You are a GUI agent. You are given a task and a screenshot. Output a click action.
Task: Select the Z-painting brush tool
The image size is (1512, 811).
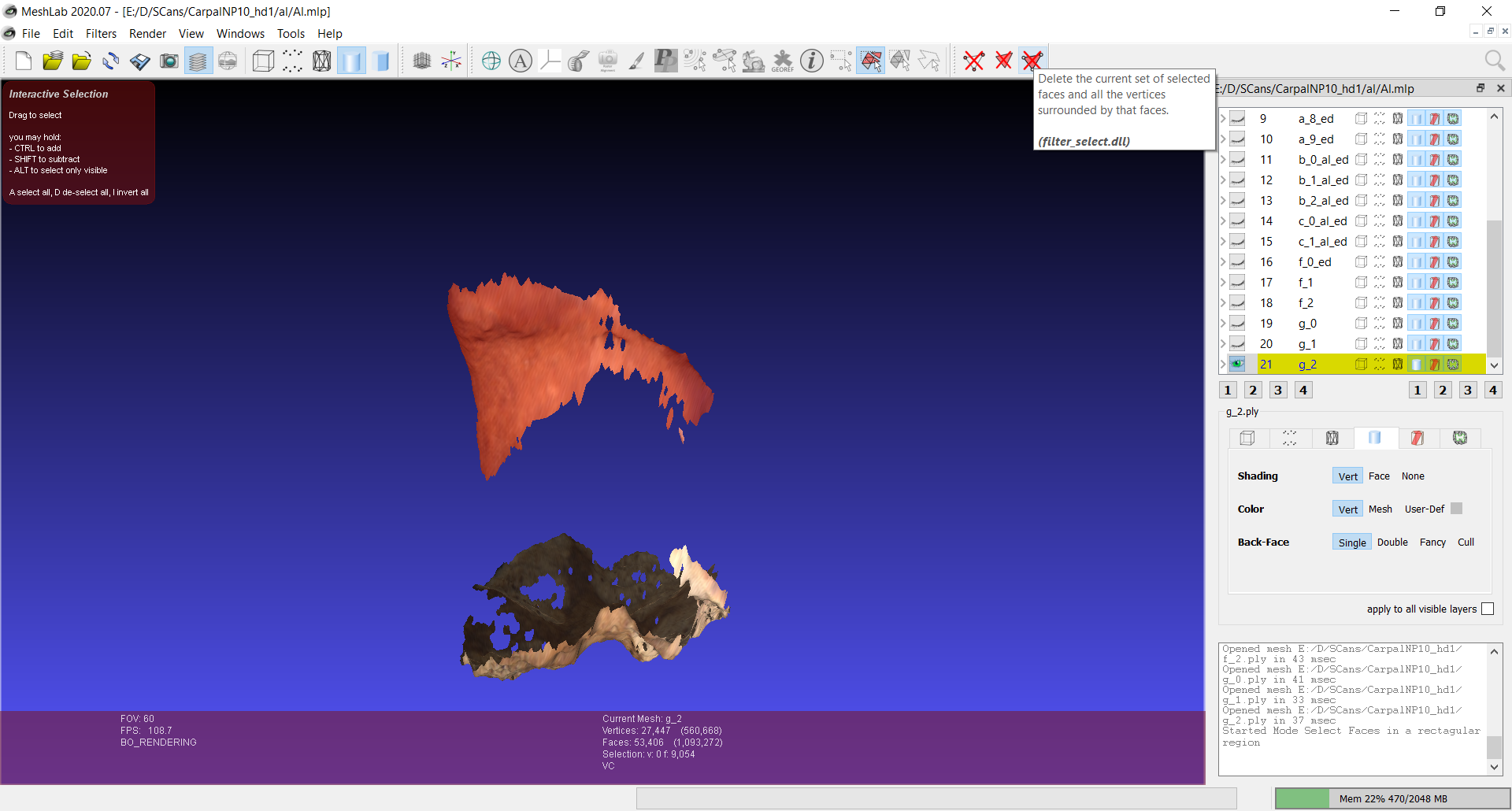click(636, 61)
